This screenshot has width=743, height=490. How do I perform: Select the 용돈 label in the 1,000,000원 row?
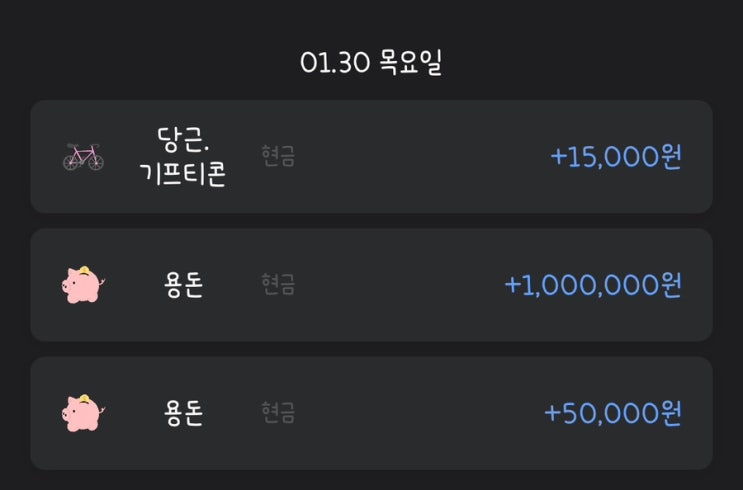tap(183, 285)
